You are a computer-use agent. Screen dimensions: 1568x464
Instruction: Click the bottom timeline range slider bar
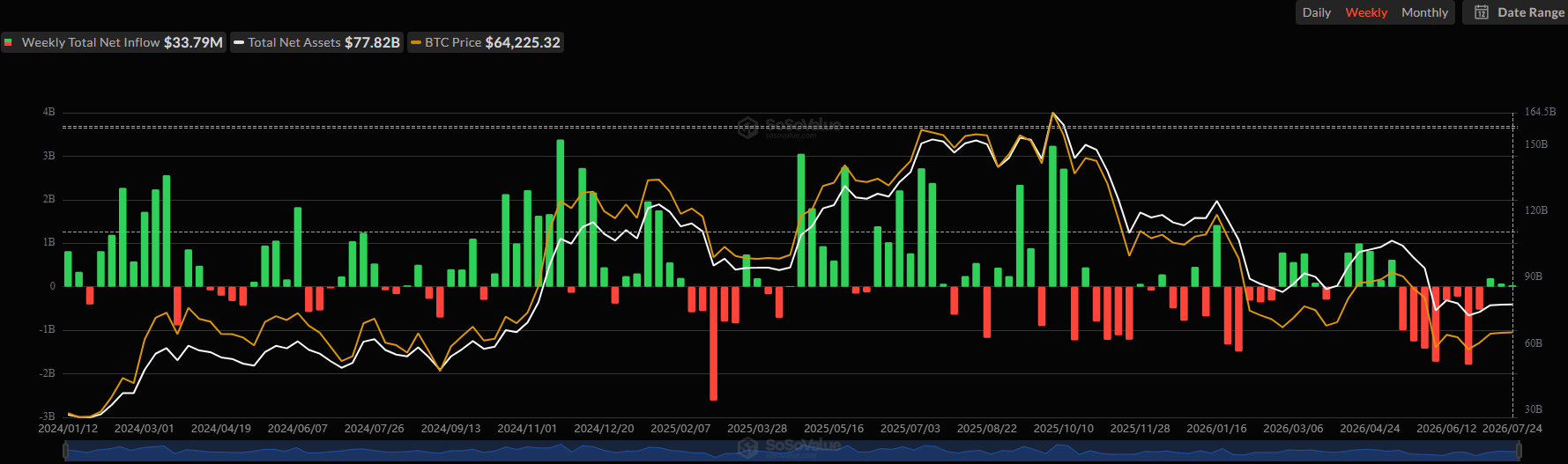tap(792, 451)
